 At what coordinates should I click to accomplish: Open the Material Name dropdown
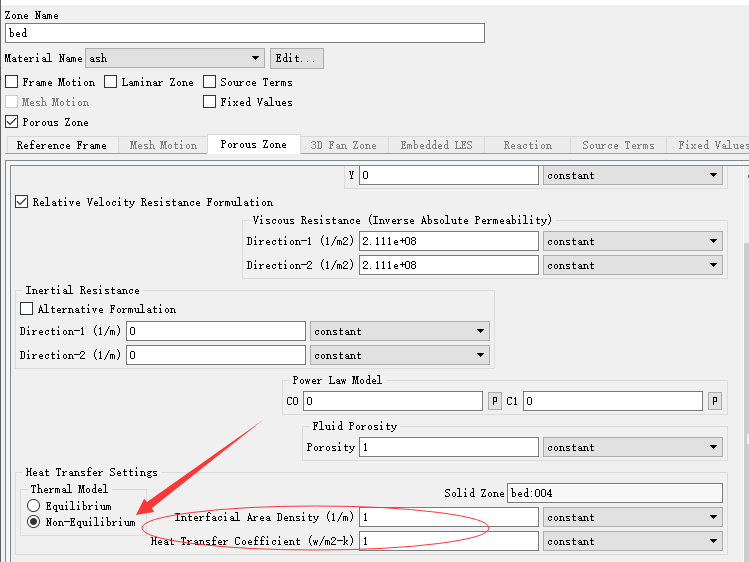pyautogui.click(x=175, y=58)
